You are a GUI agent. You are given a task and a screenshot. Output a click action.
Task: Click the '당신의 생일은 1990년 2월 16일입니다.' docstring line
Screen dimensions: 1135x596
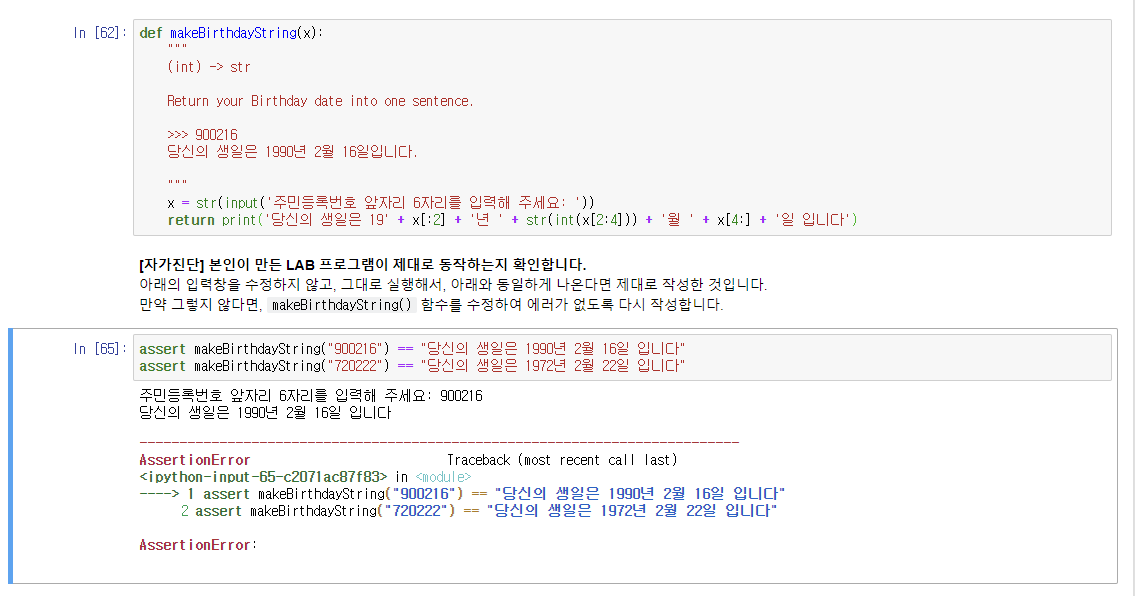point(292,151)
